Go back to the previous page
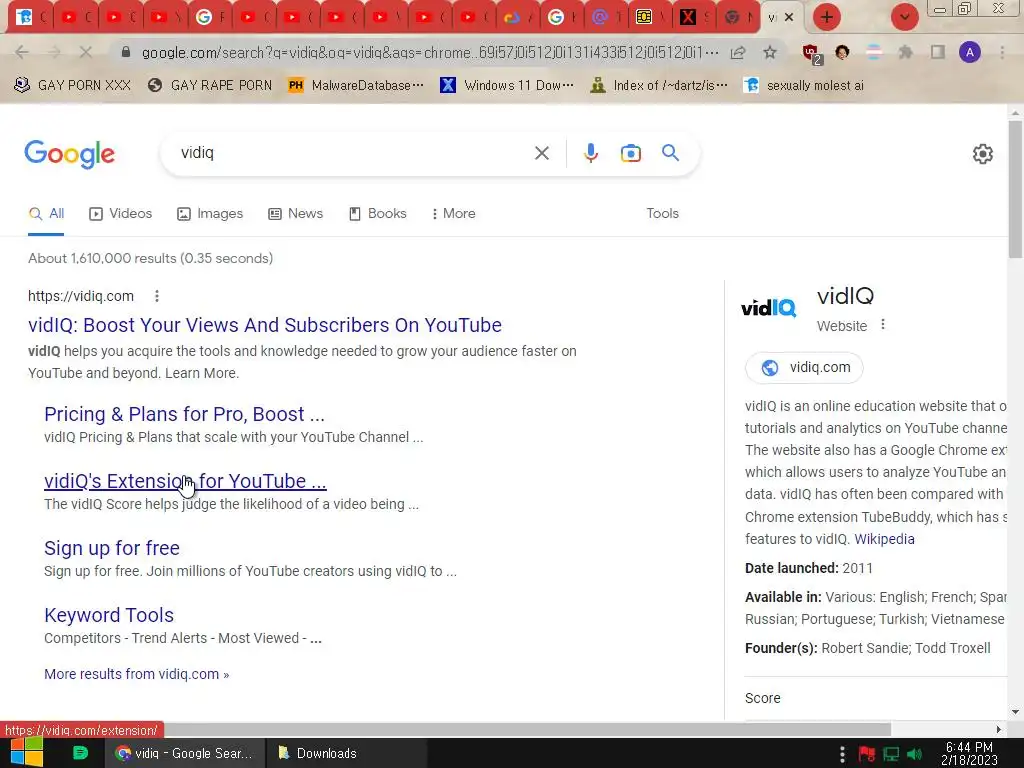 click(22, 52)
